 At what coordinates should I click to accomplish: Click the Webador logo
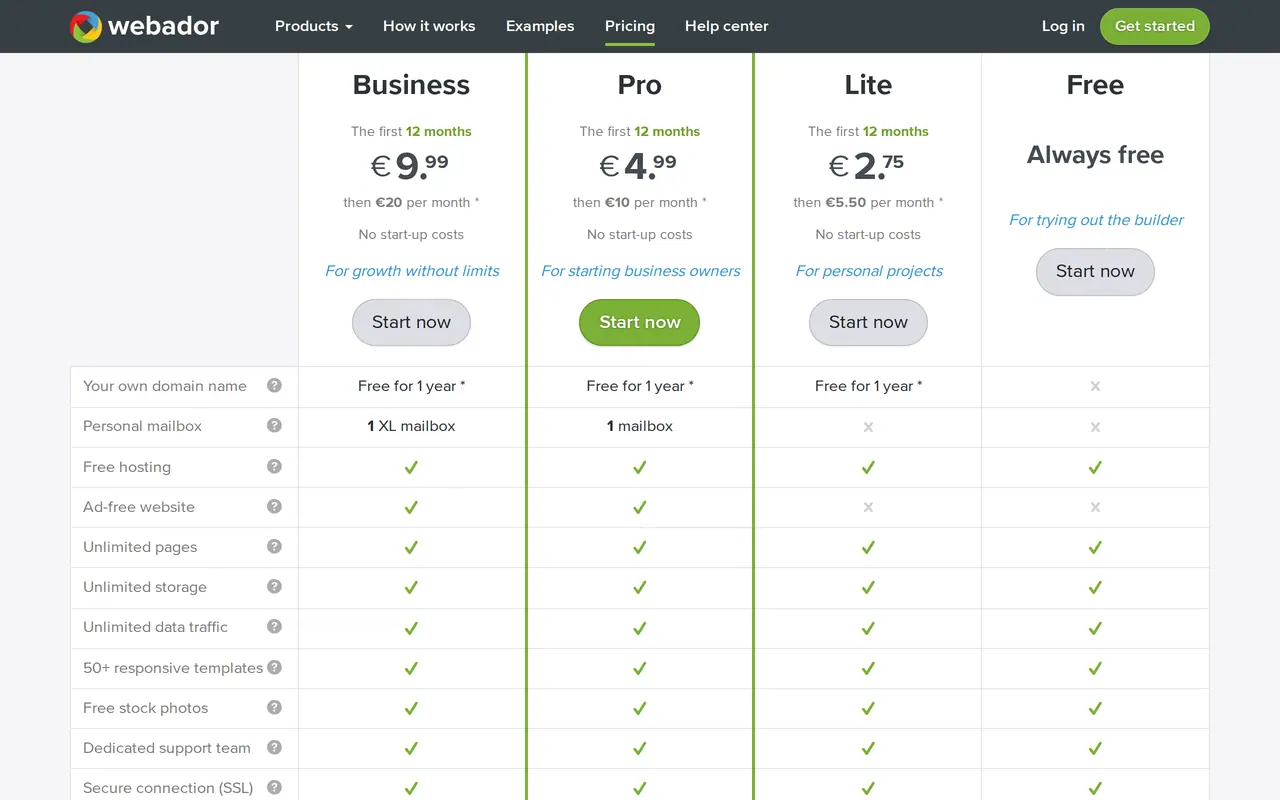145,26
